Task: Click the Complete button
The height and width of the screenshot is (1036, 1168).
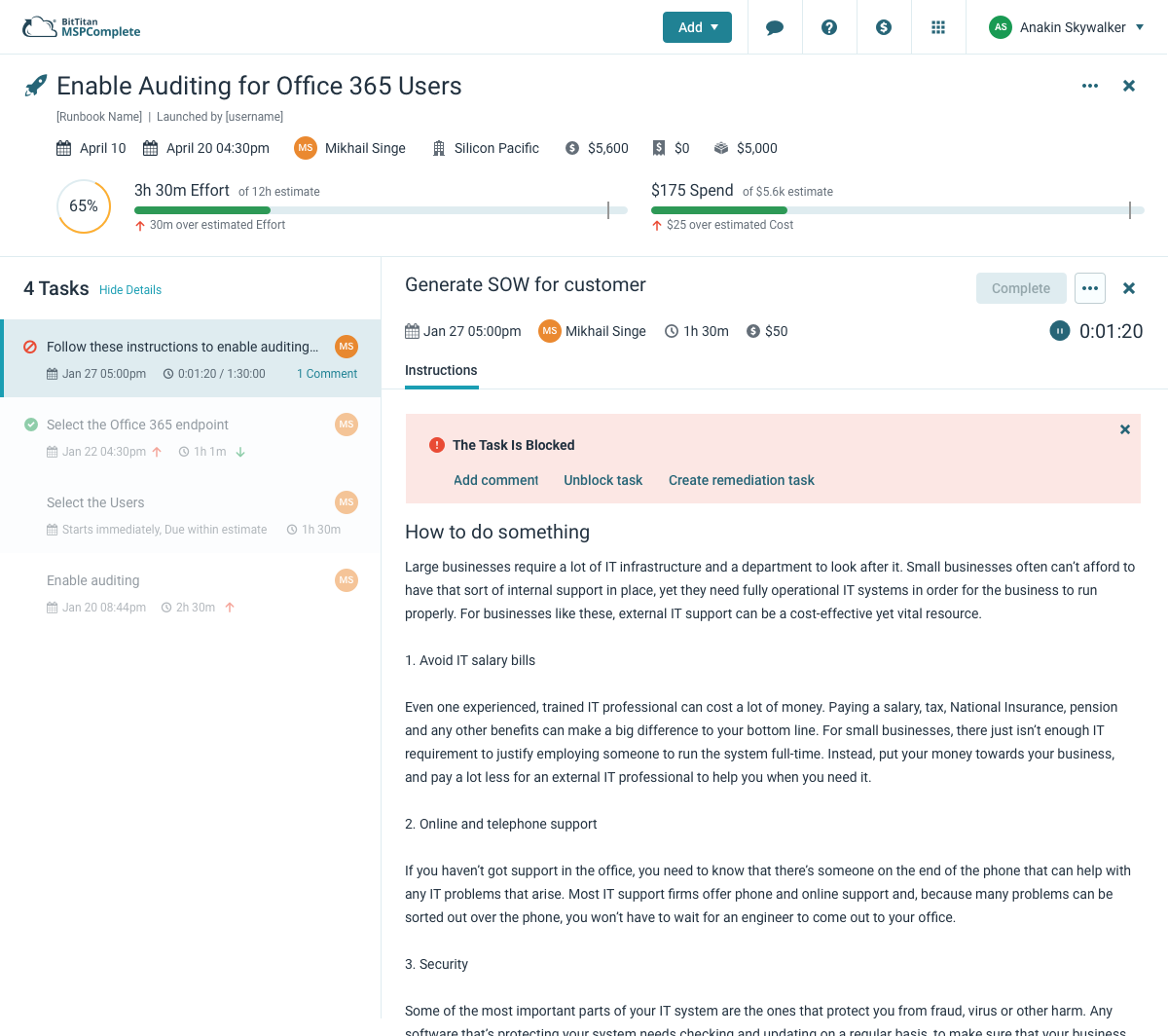Action: [1021, 288]
